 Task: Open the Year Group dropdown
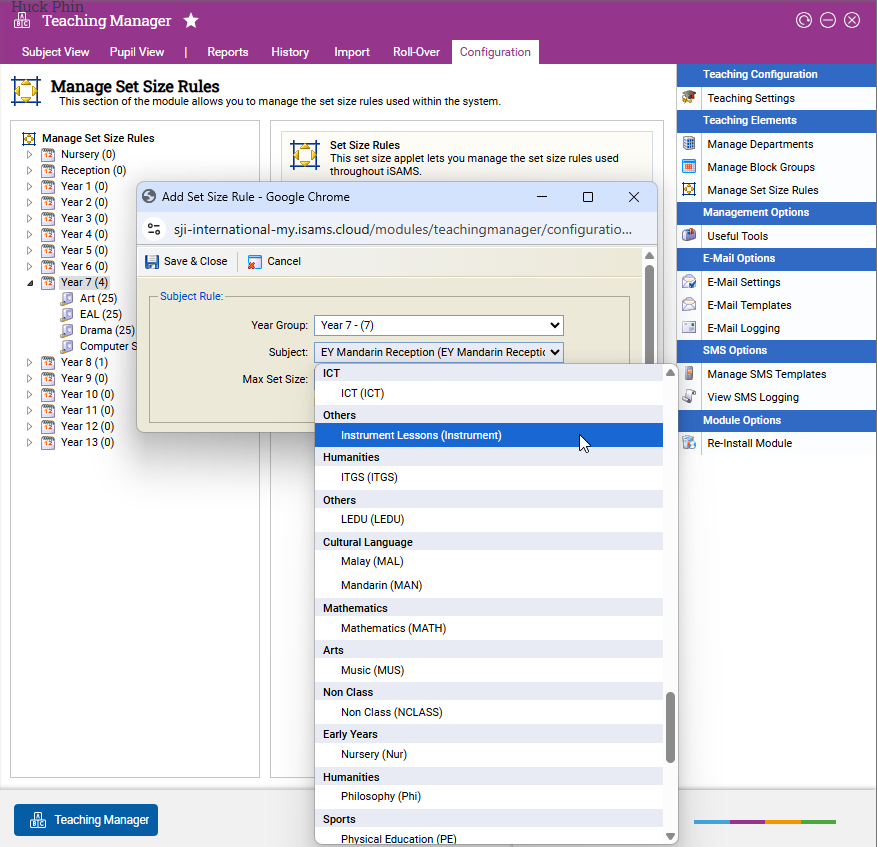pos(439,326)
